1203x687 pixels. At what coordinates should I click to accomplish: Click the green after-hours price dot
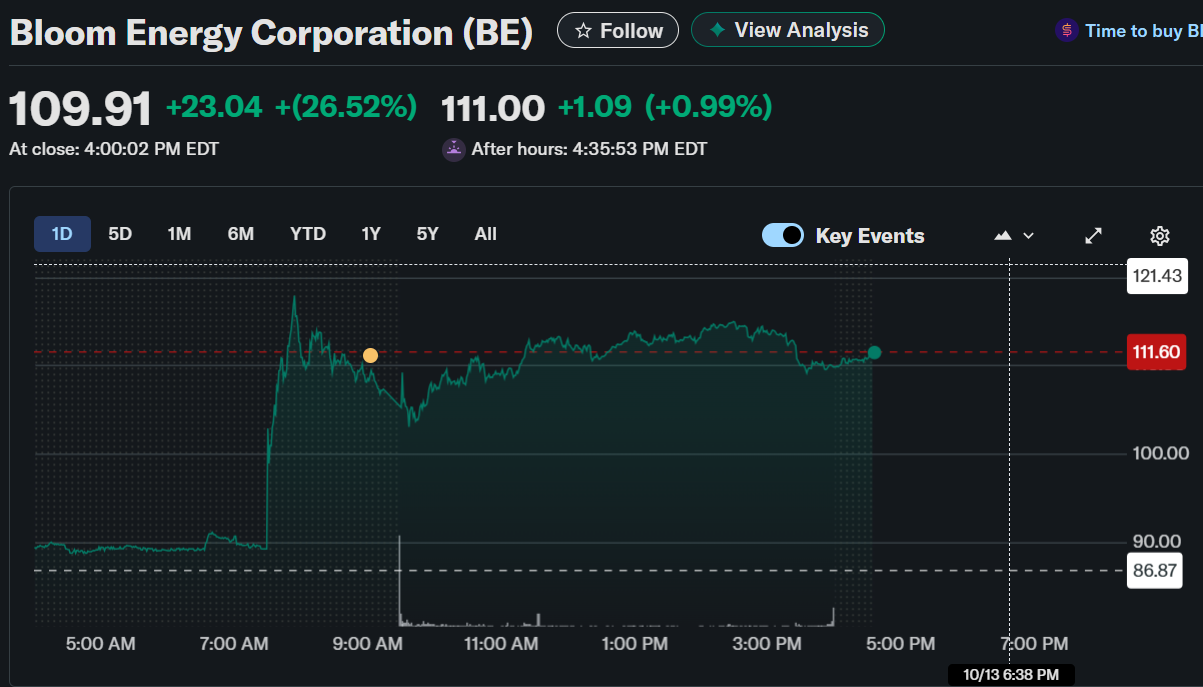pos(875,352)
